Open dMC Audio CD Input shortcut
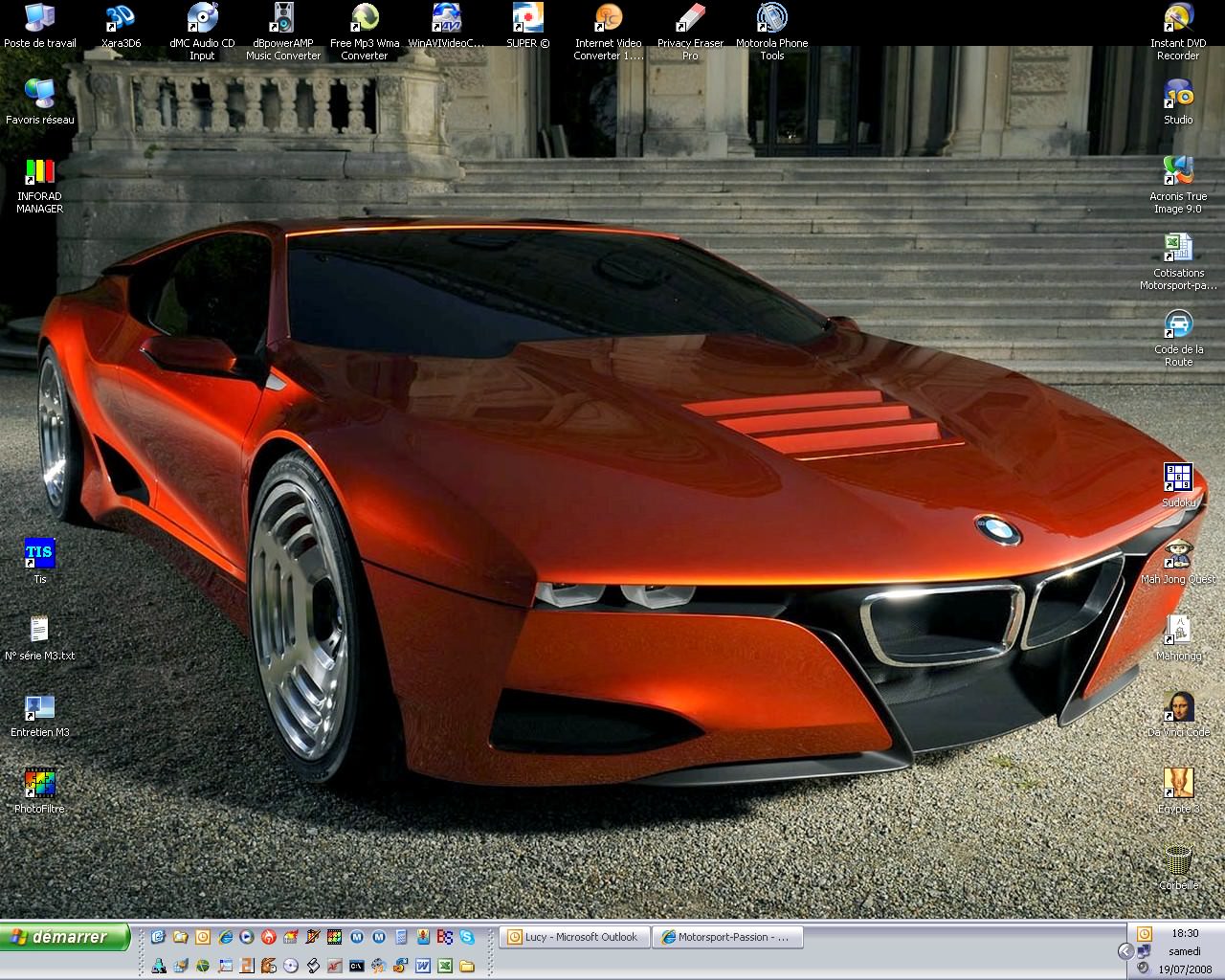Screen dimensions: 1225x980 202,32
